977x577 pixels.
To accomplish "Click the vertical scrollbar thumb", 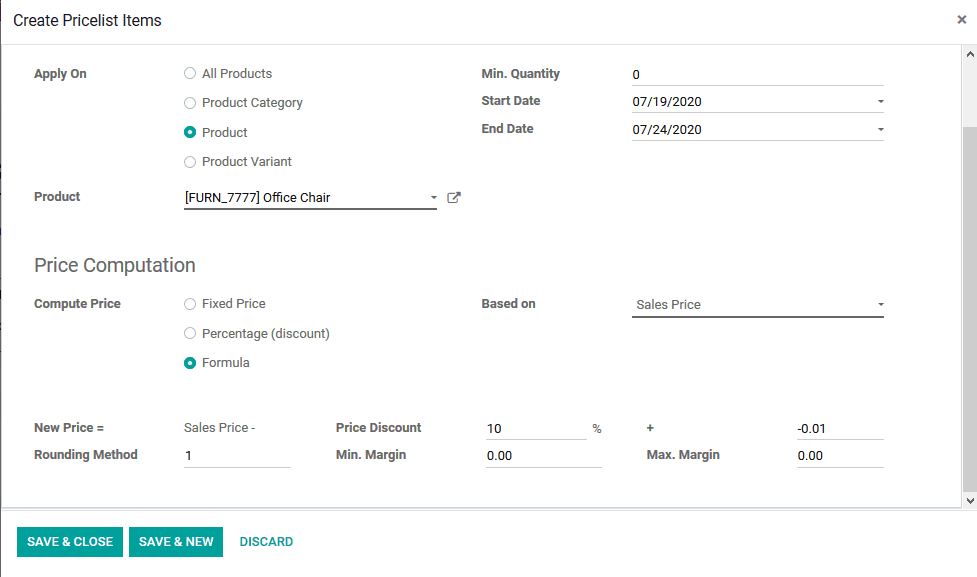I will [x=970, y=308].
